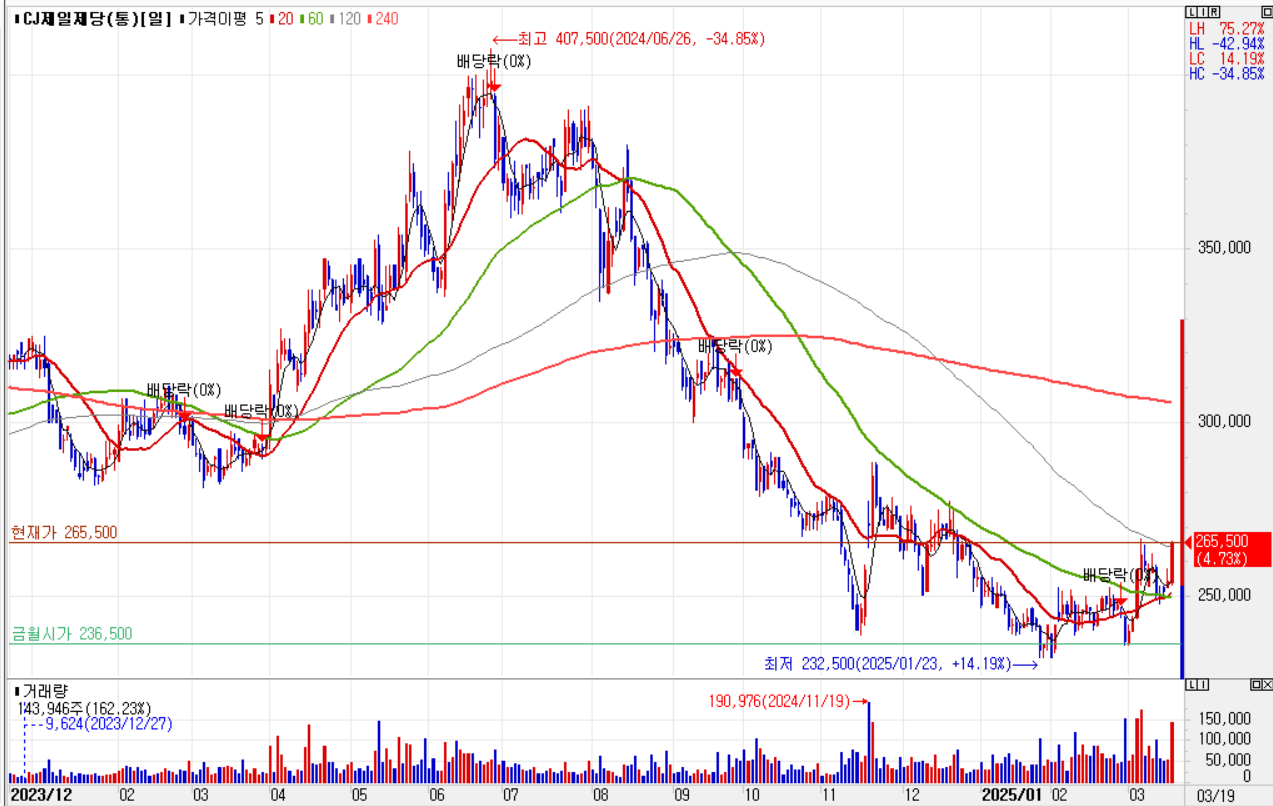
Task: Toggle the 60-day moving average legend
Action: point(314,19)
